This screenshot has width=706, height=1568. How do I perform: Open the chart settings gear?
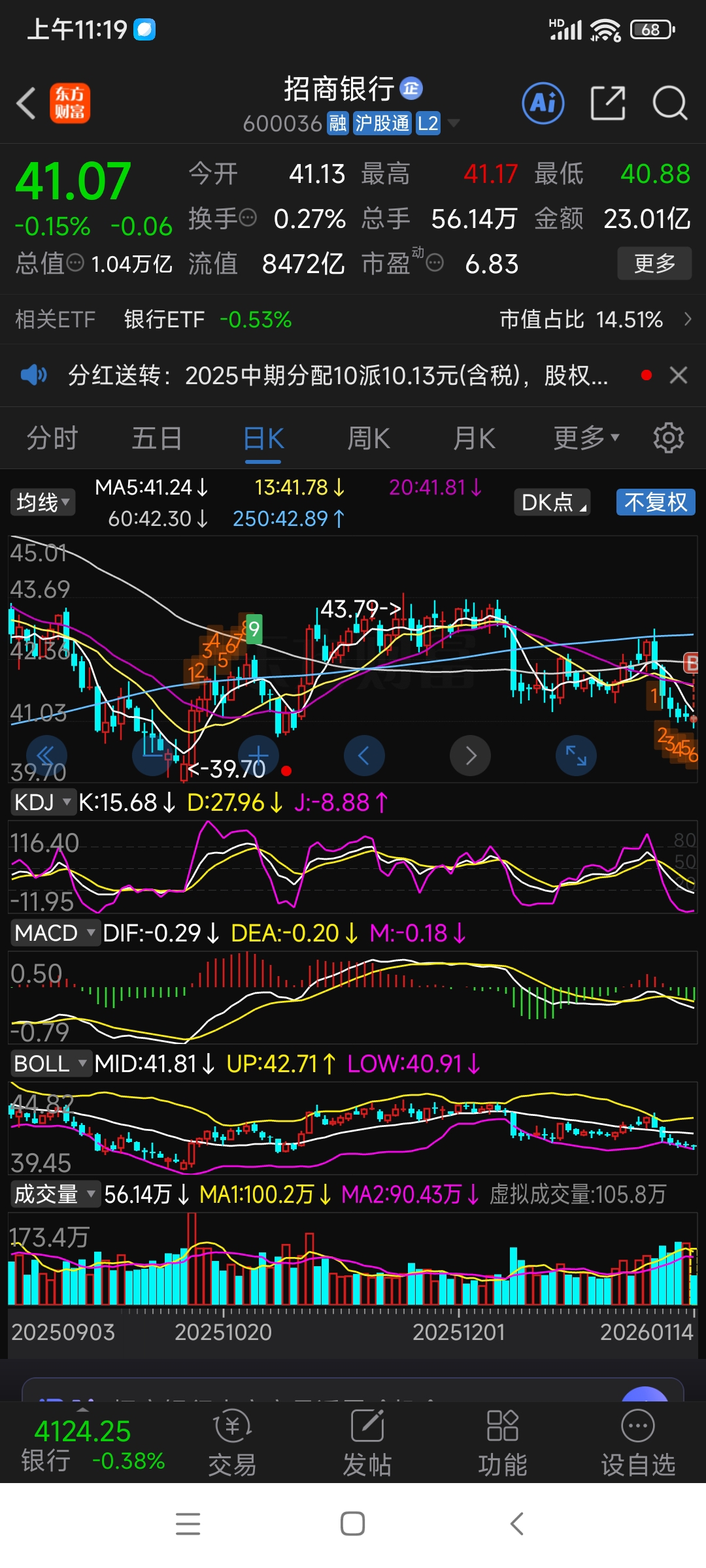[669, 438]
